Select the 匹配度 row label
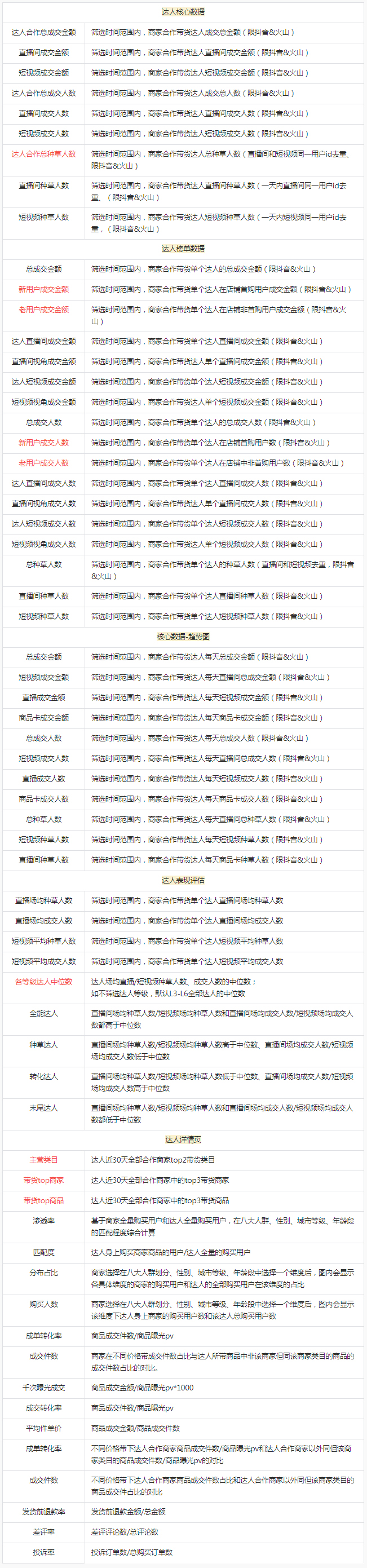 coord(44,1252)
